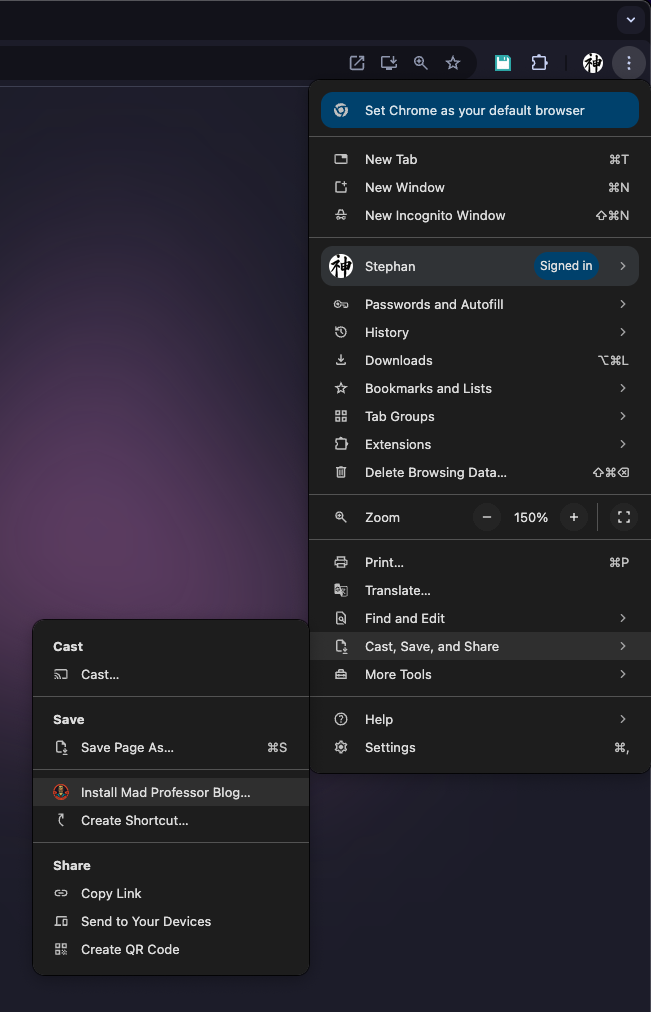651x1012 pixels.
Task: Open a New Incognito Window
Action: click(480, 216)
